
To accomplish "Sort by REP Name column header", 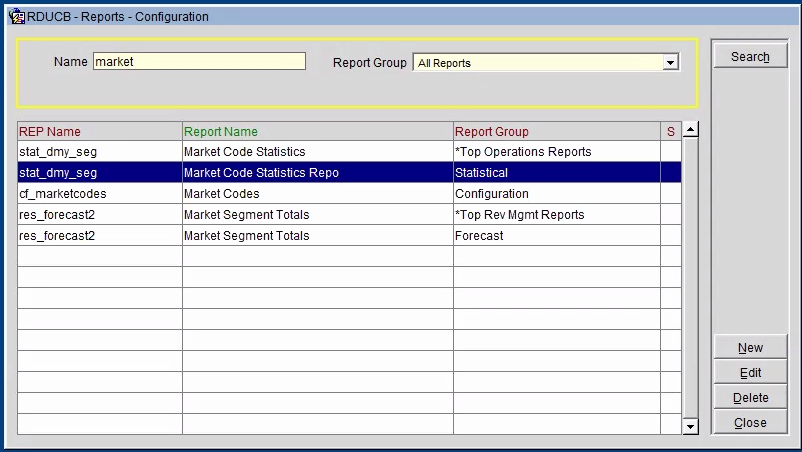I will point(100,131).
